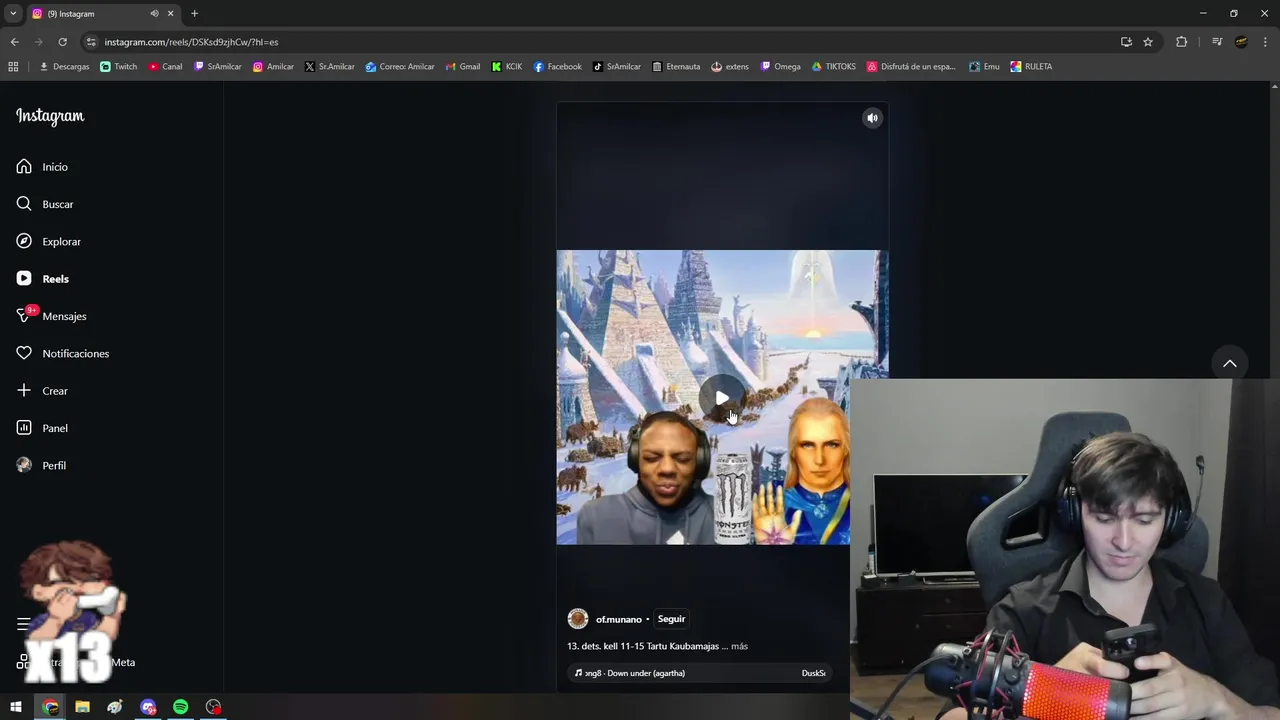
Task: Open Explorar in Instagram sidebar
Action: pyautogui.click(x=48, y=241)
